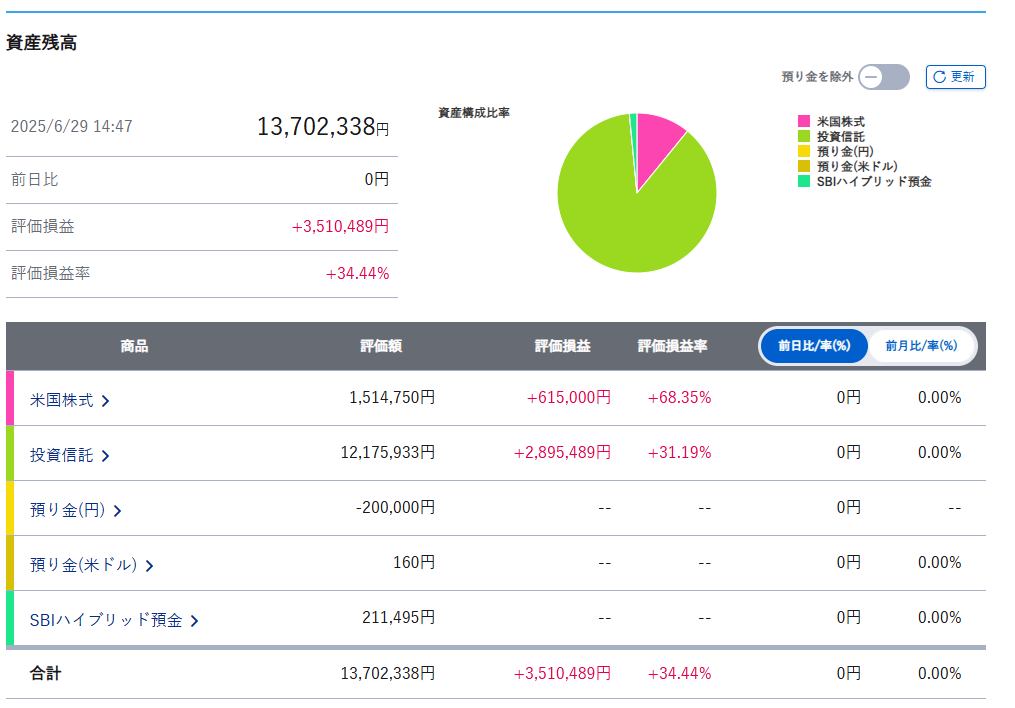
Task: Click the teal SBIハイブリッド預金 legend swatch
Action: click(x=804, y=181)
